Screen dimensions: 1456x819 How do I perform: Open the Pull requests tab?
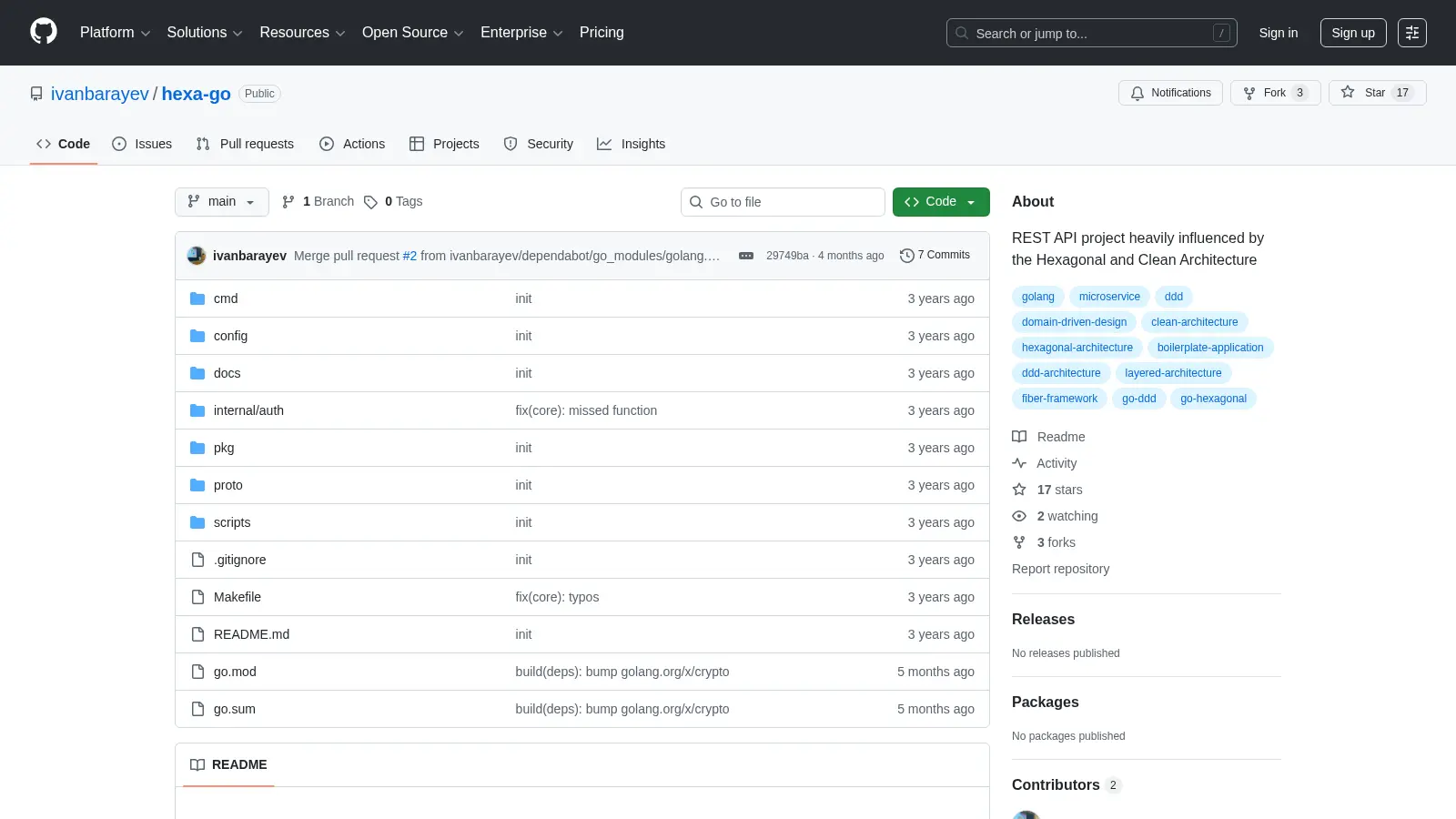pos(245,144)
